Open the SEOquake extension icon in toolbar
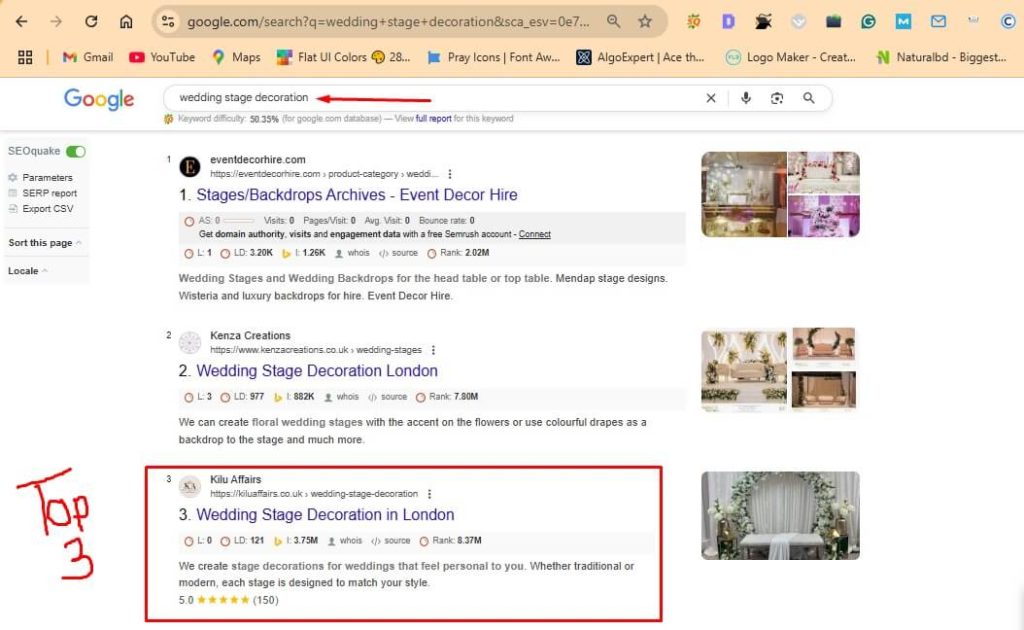Image resolution: width=1024 pixels, height=630 pixels. pos(694,22)
